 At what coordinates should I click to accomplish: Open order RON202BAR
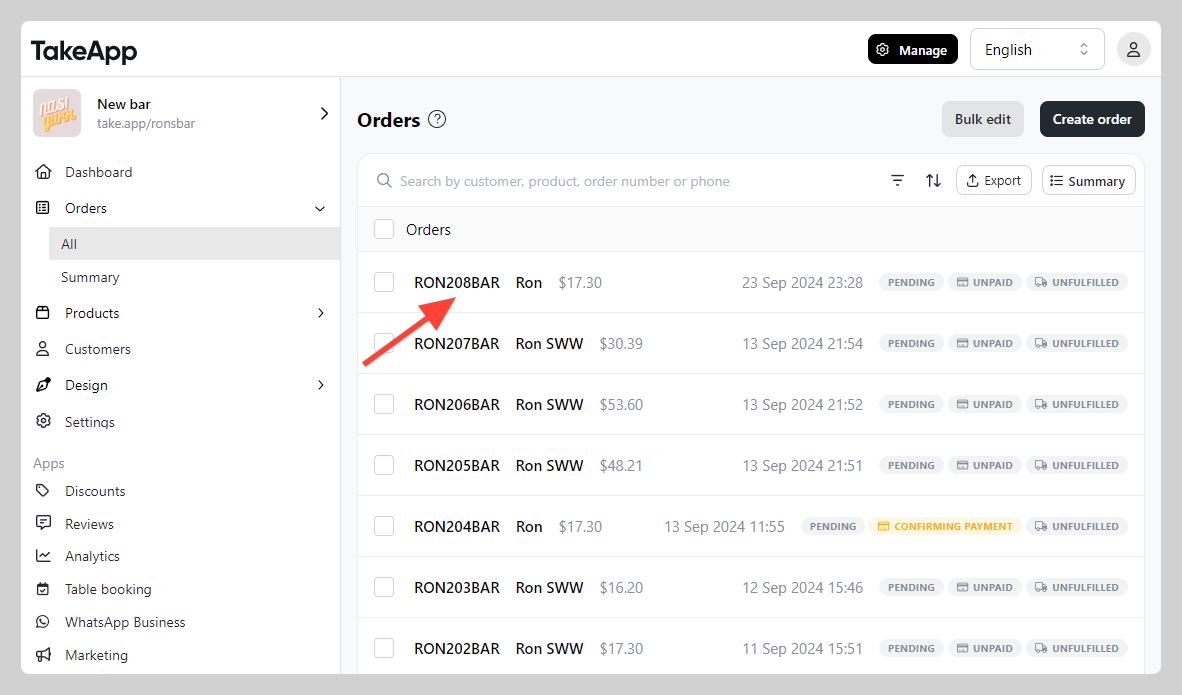(457, 648)
